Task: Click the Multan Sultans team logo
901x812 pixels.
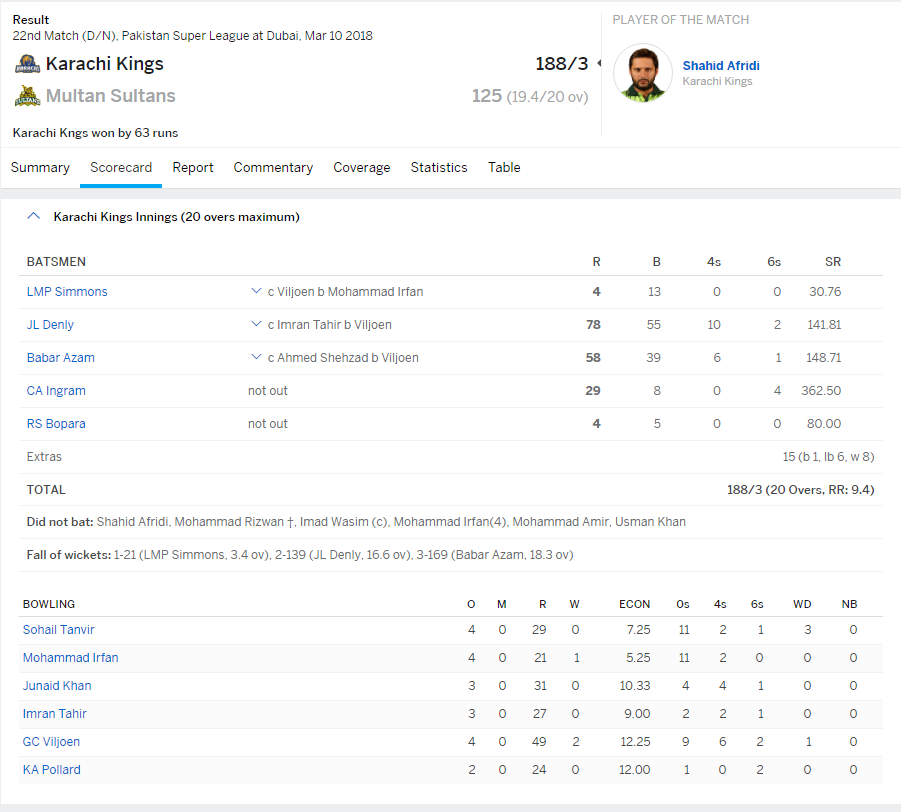Action: (x=27, y=97)
